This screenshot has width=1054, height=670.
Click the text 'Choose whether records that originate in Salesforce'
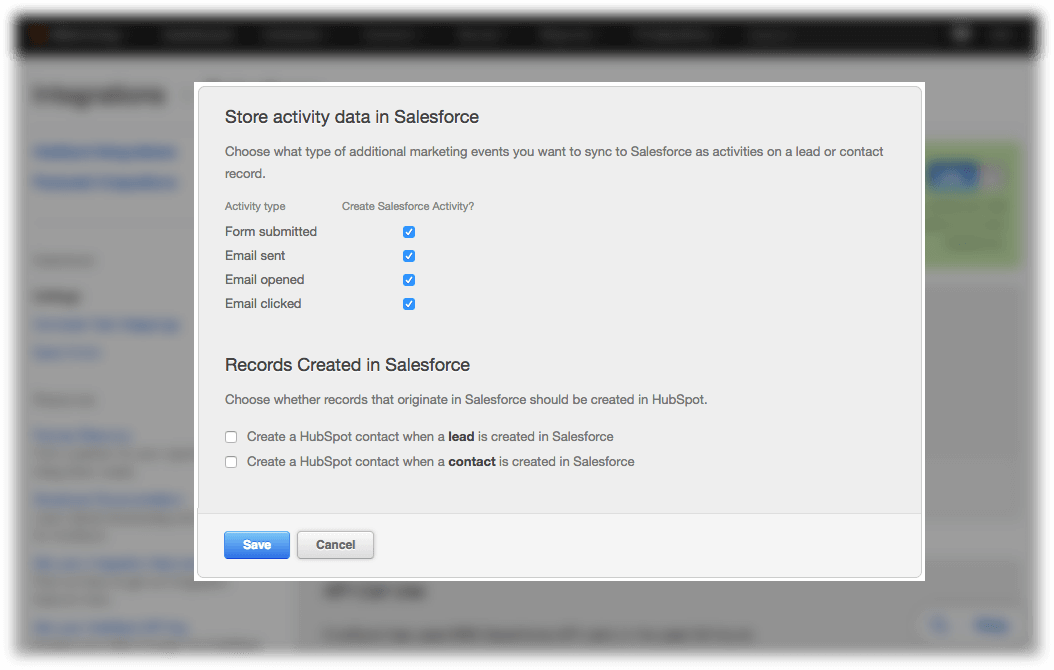pyautogui.click(x=375, y=400)
